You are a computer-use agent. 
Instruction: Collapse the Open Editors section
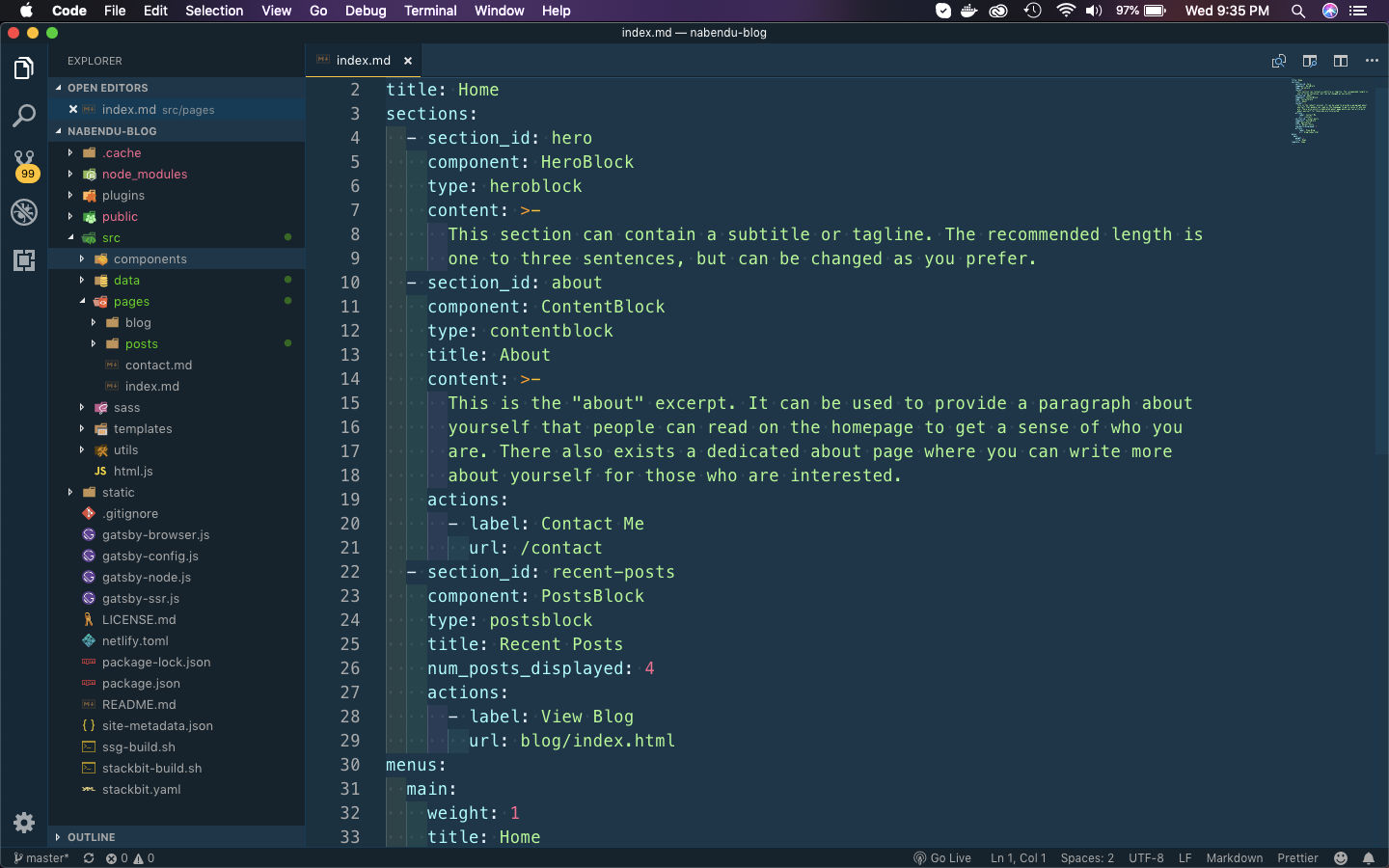pyautogui.click(x=177, y=88)
